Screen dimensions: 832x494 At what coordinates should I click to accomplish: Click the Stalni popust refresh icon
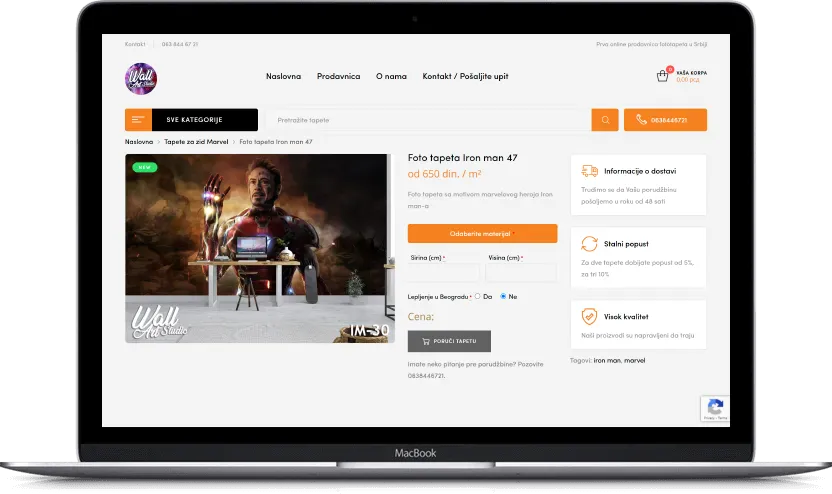click(589, 244)
